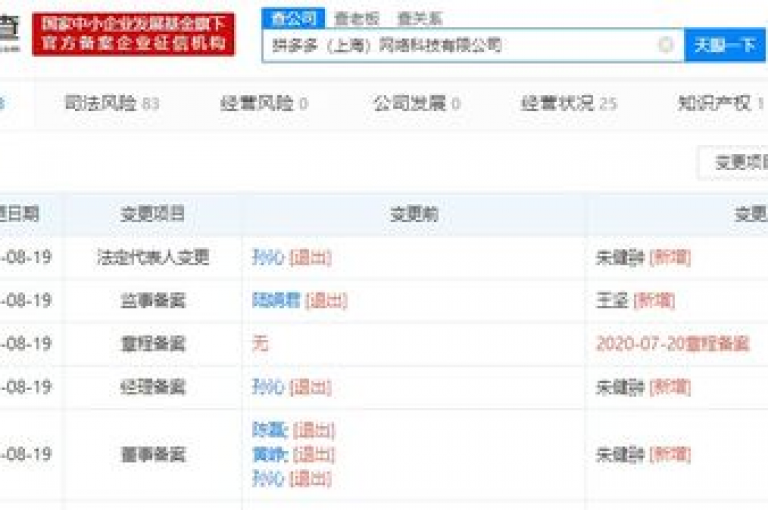The width and height of the screenshot is (768, 510).
Task: Open the 经营状况 25 section tab
Action: pos(569,103)
